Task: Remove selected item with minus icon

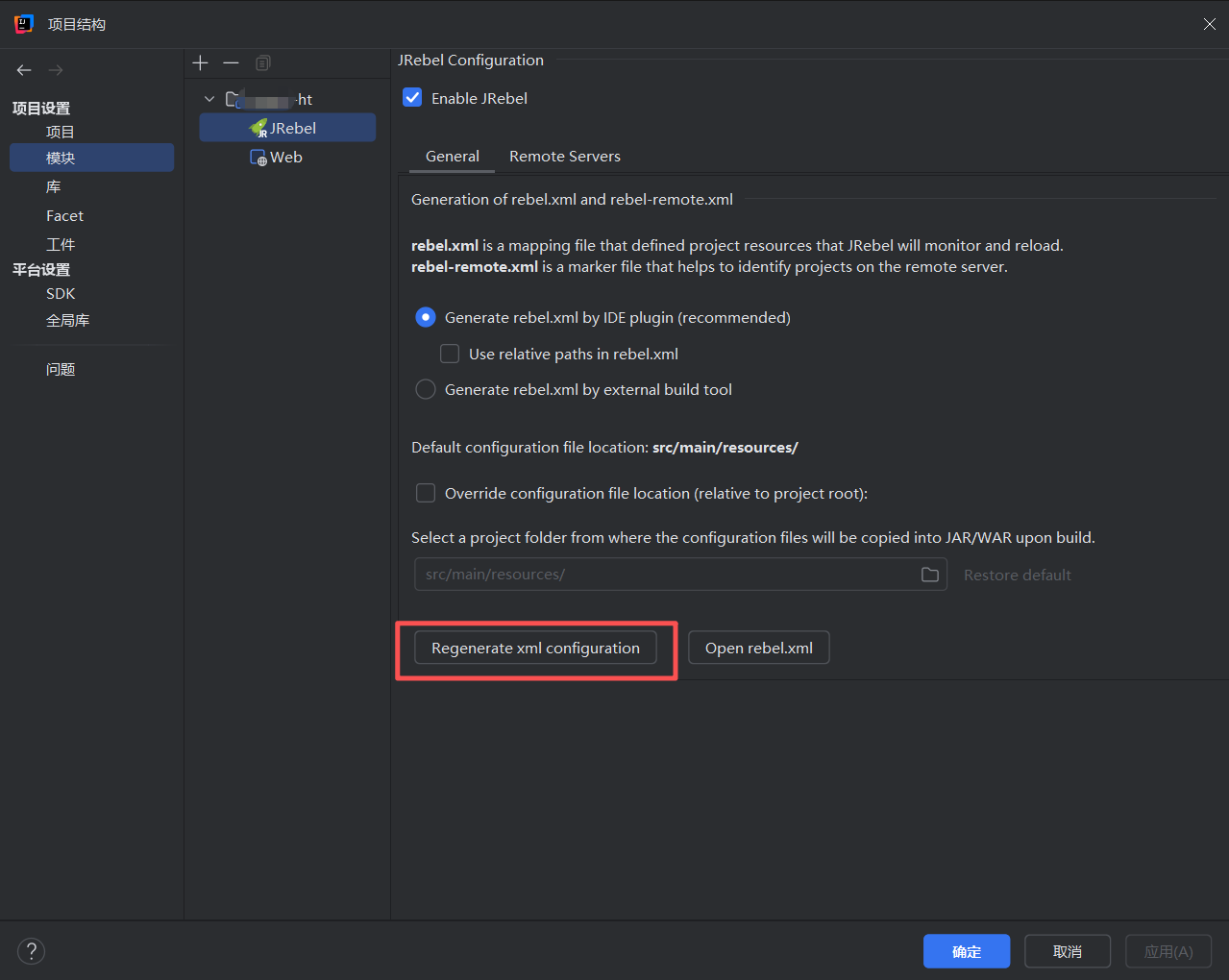Action: pos(231,62)
